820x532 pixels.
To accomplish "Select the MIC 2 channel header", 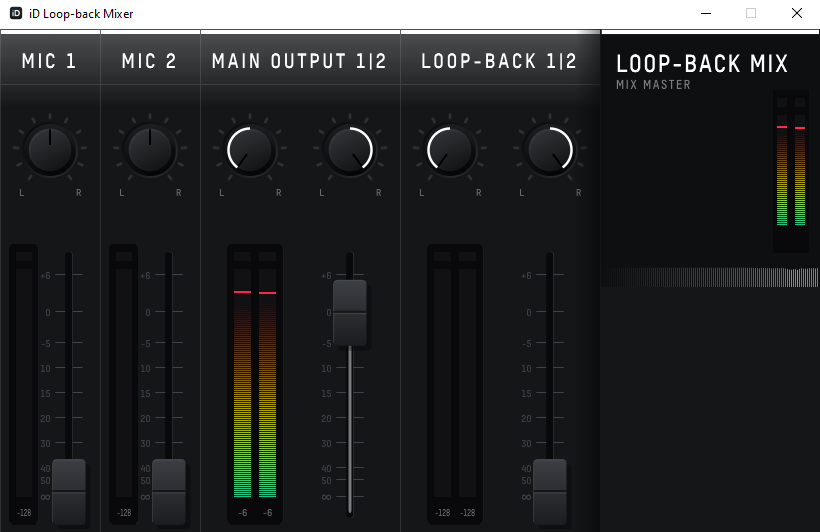I will pyautogui.click(x=150, y=61).
